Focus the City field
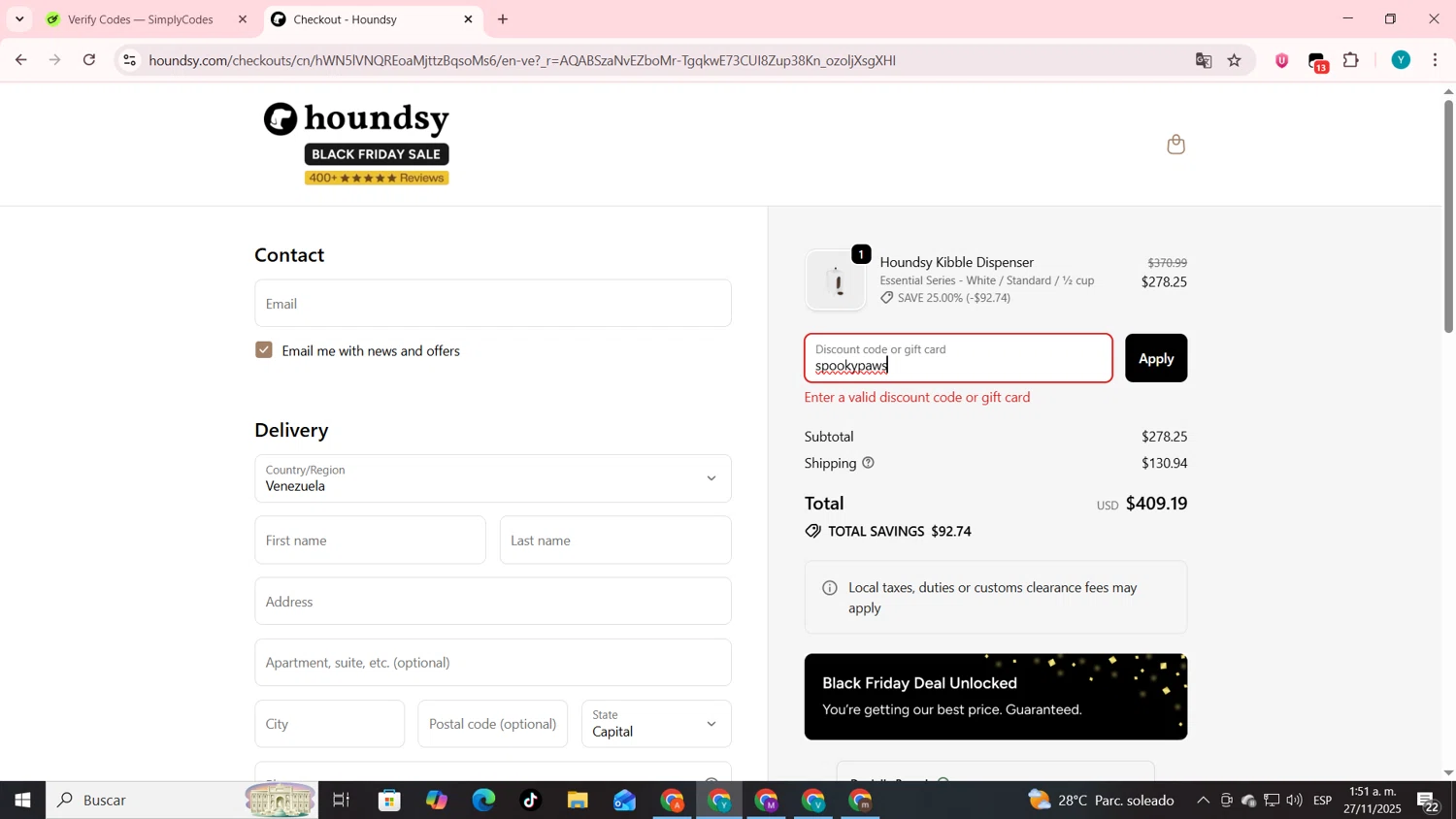Screen dimensions: 1456x819 click(x=330, y=724)
